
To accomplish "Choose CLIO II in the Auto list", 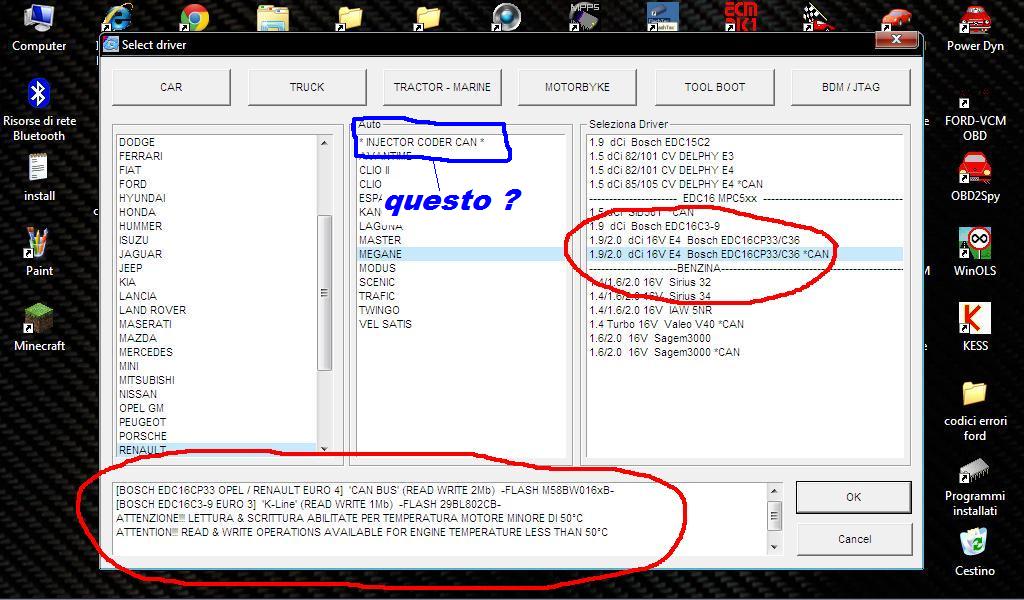I will pyautogui.click(x=374, y=170).
